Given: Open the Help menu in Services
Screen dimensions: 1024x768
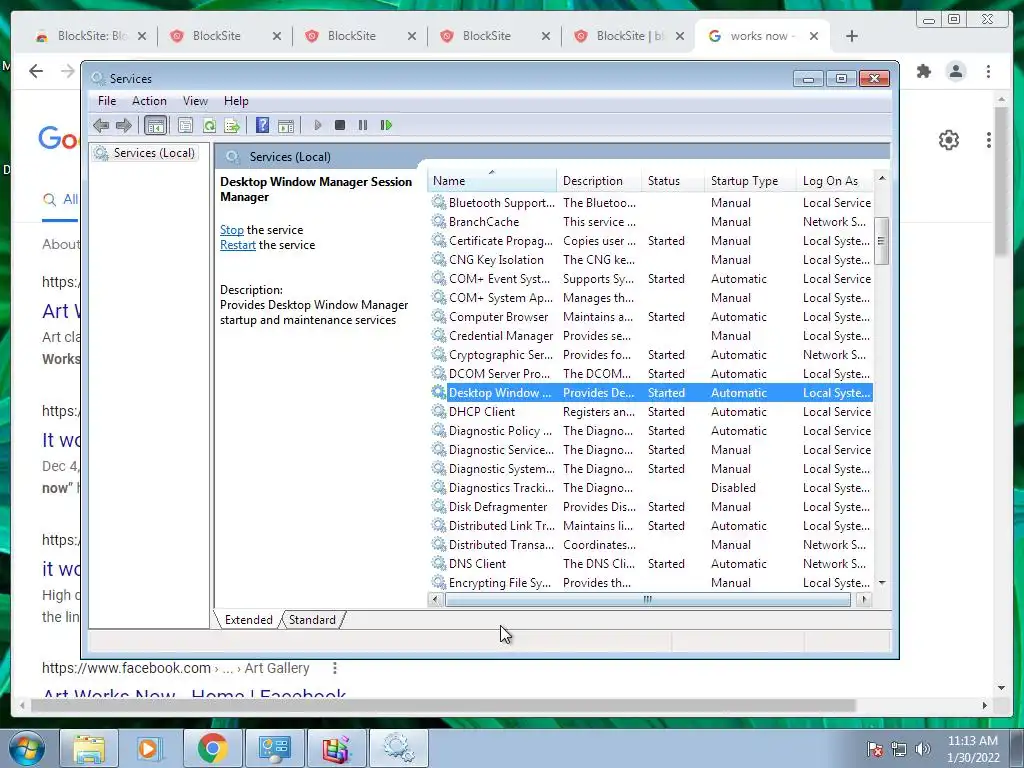Looking at the screenshot, I should (236, 101).
